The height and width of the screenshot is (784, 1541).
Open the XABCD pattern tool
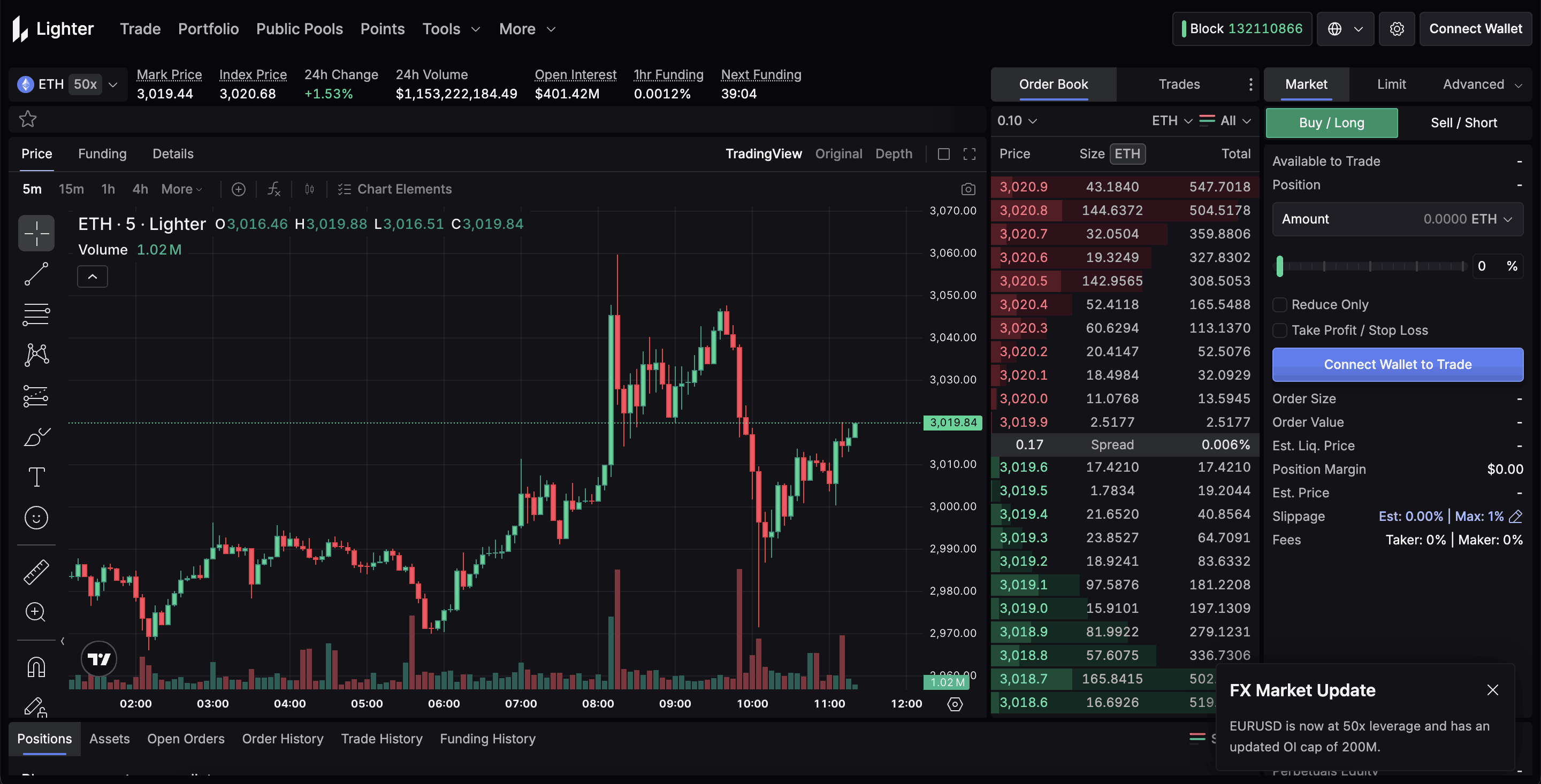36,354
